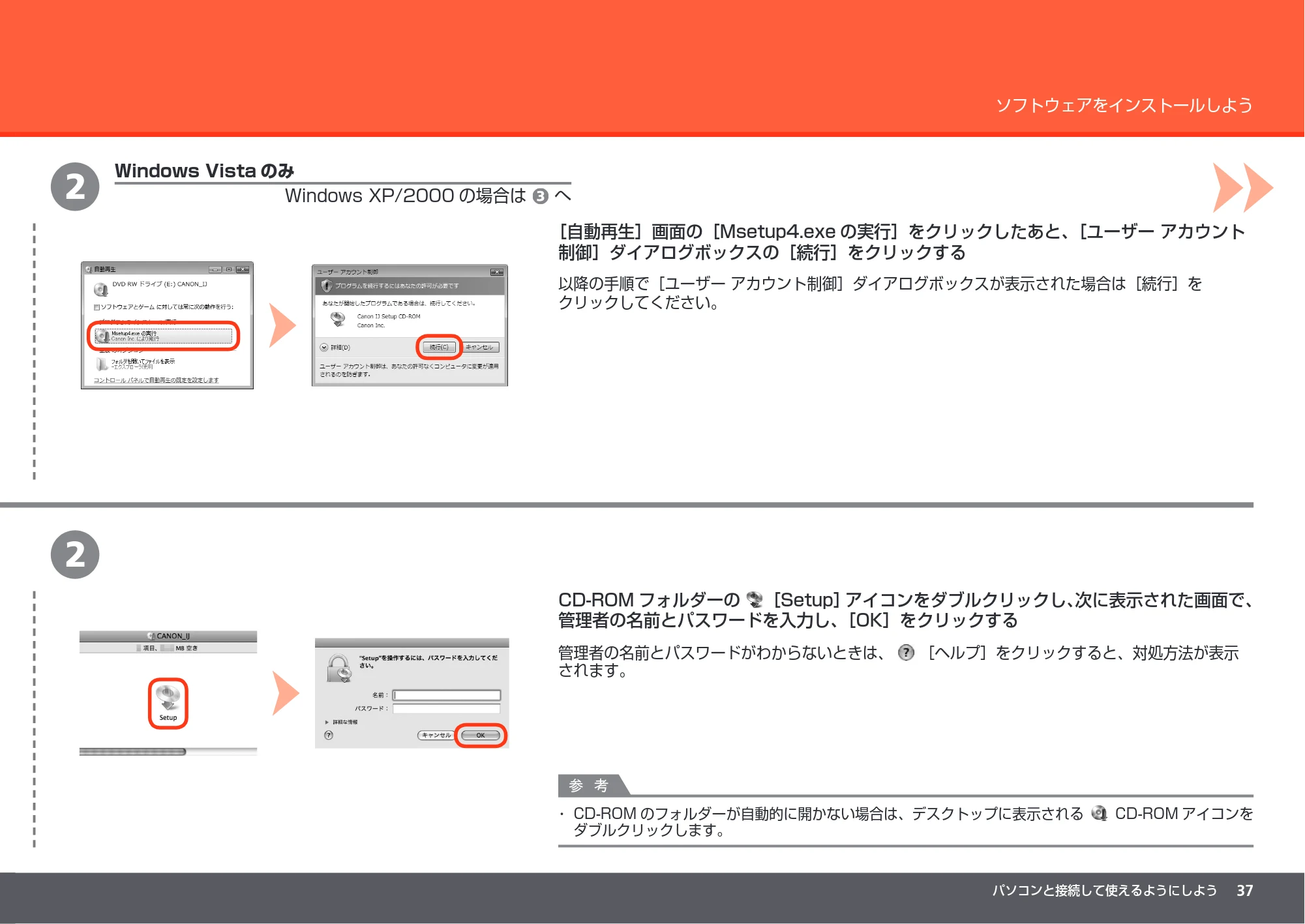Click the Msetup4.exe run option in AutoPlay
The width and height of the screenshot is (1305, 924).
coord(164,336)
